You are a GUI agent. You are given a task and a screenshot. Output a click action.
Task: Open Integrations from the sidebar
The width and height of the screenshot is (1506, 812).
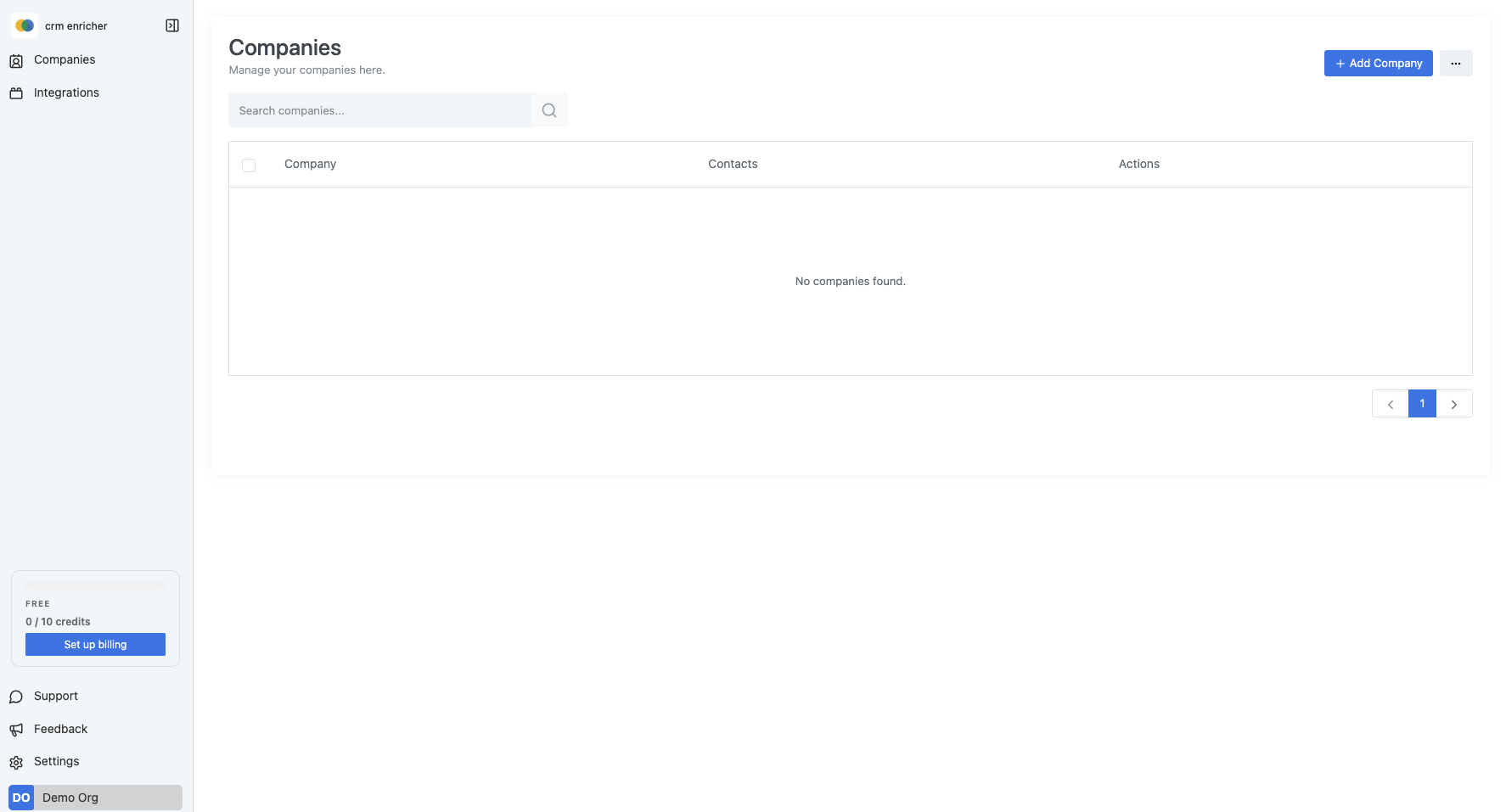point(66,93)
